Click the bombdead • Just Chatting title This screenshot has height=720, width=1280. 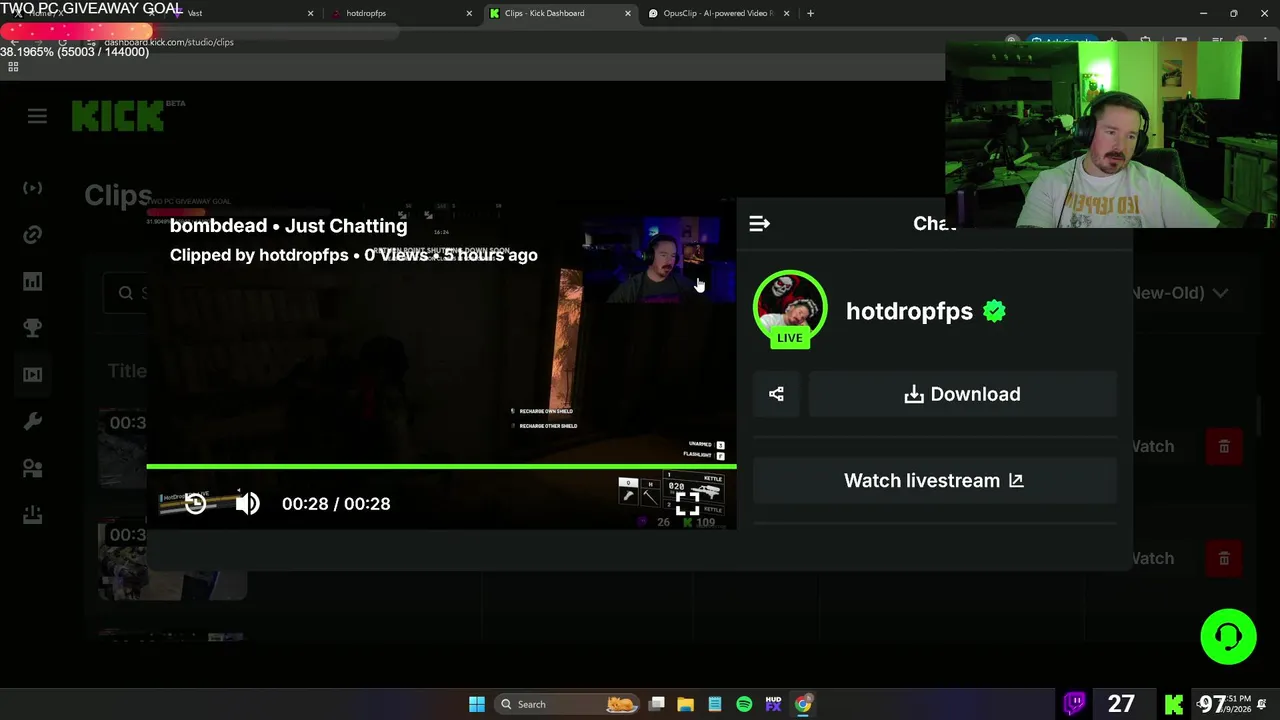[288, 226]
